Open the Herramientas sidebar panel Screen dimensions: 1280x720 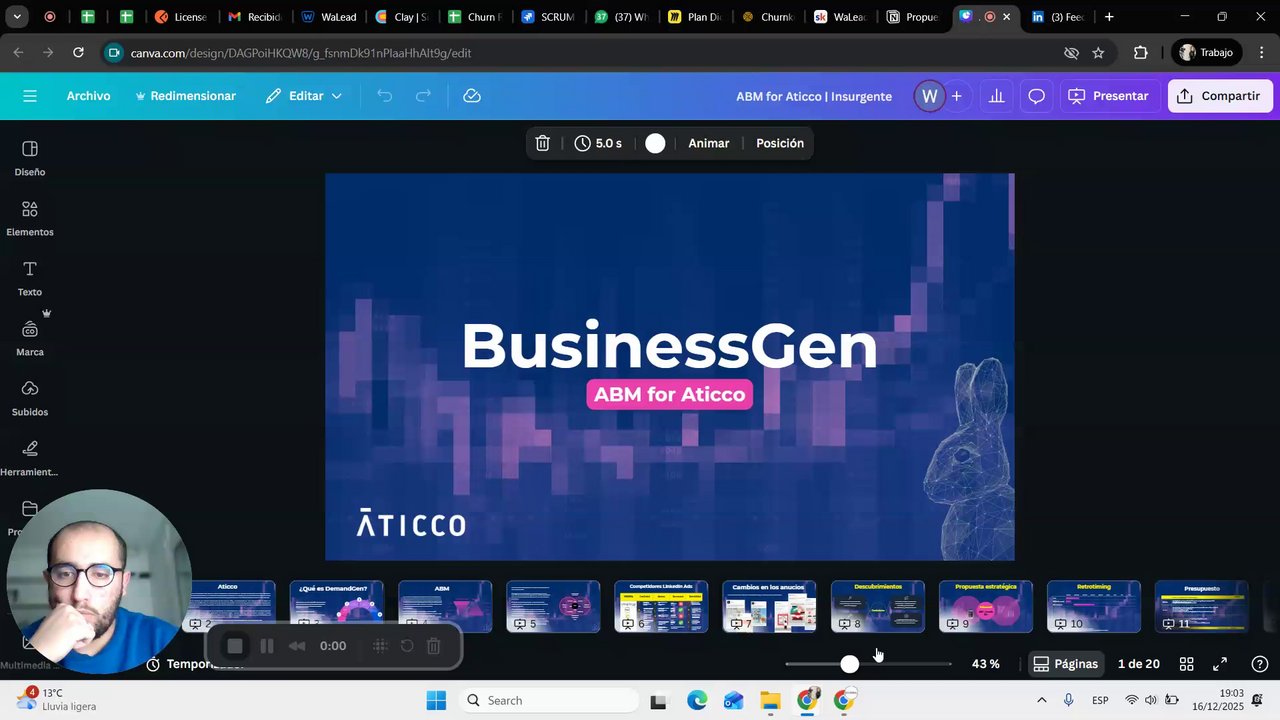[30, 458]
